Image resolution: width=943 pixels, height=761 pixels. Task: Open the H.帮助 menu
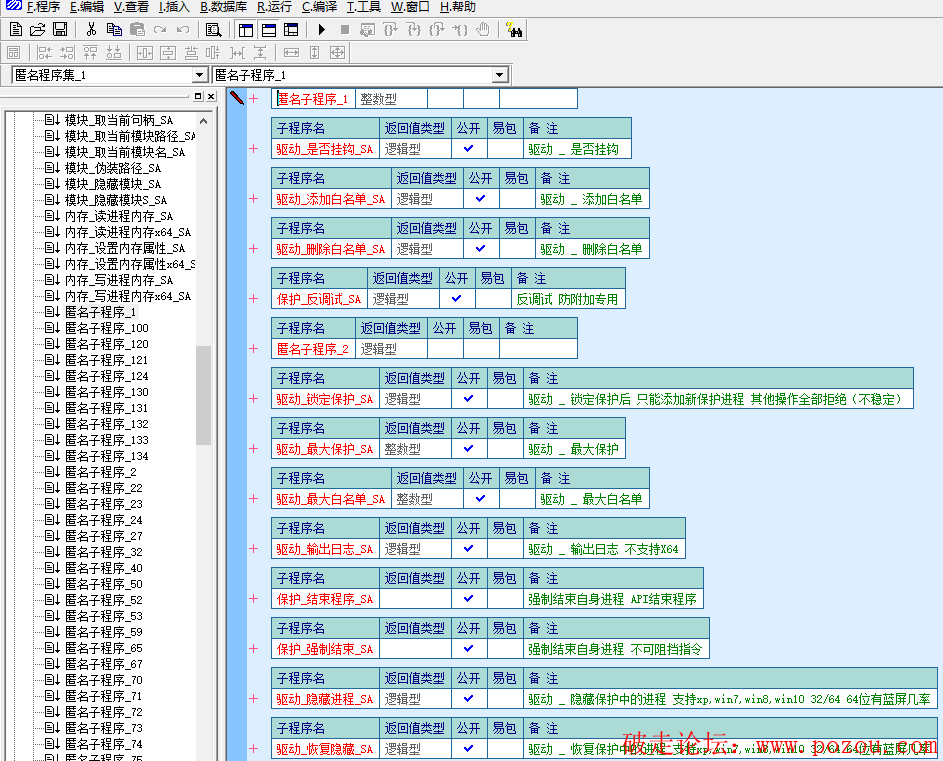click(x=458, y=7)
